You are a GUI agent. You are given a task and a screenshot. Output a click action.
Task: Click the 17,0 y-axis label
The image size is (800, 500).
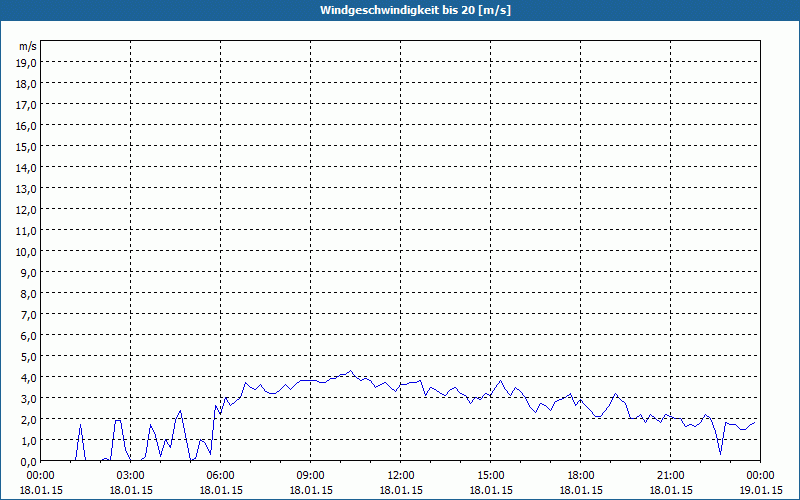pyautogui.click(x=26, y=105)
